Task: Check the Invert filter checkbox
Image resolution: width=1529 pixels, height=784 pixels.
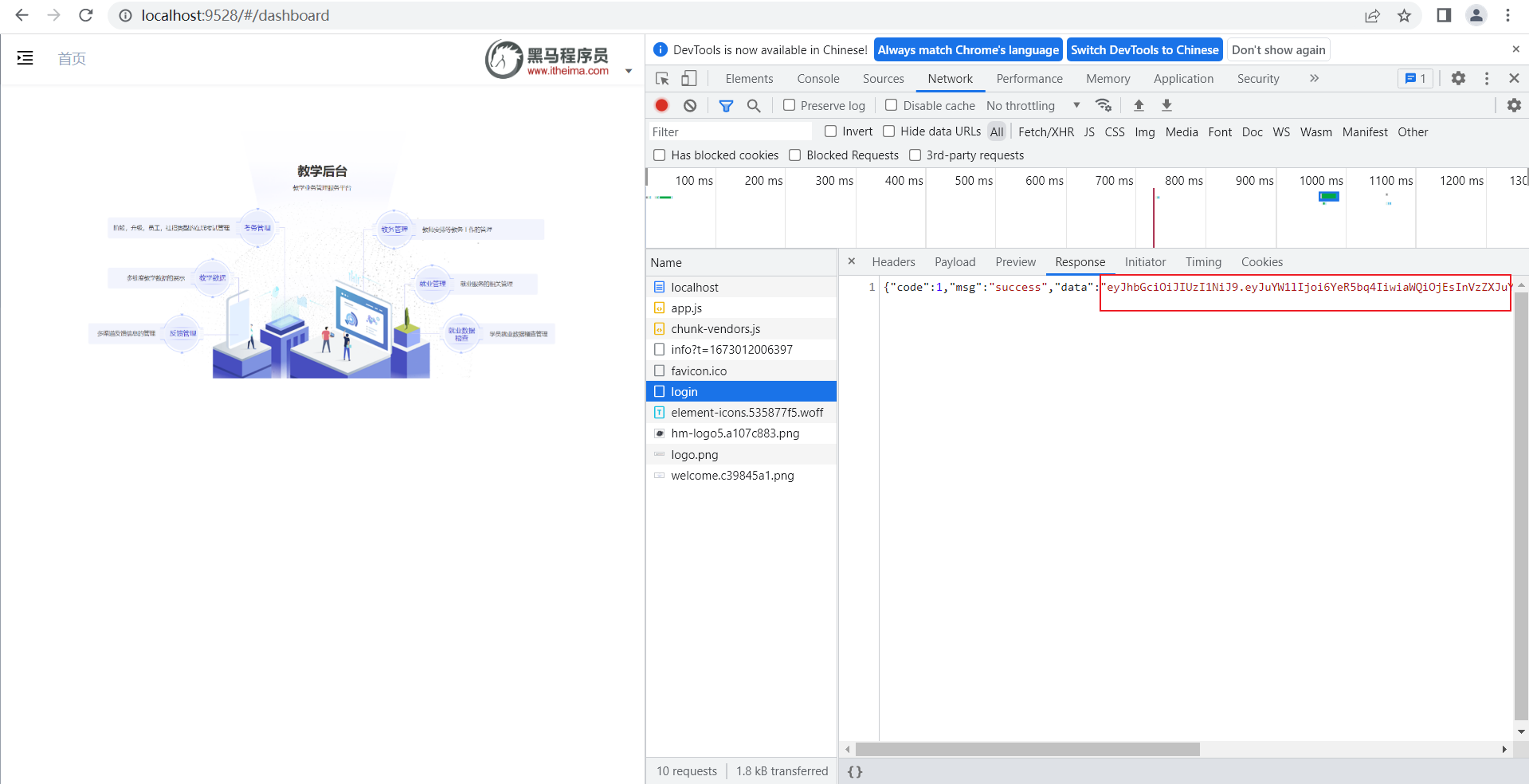Action: [831, 131]
